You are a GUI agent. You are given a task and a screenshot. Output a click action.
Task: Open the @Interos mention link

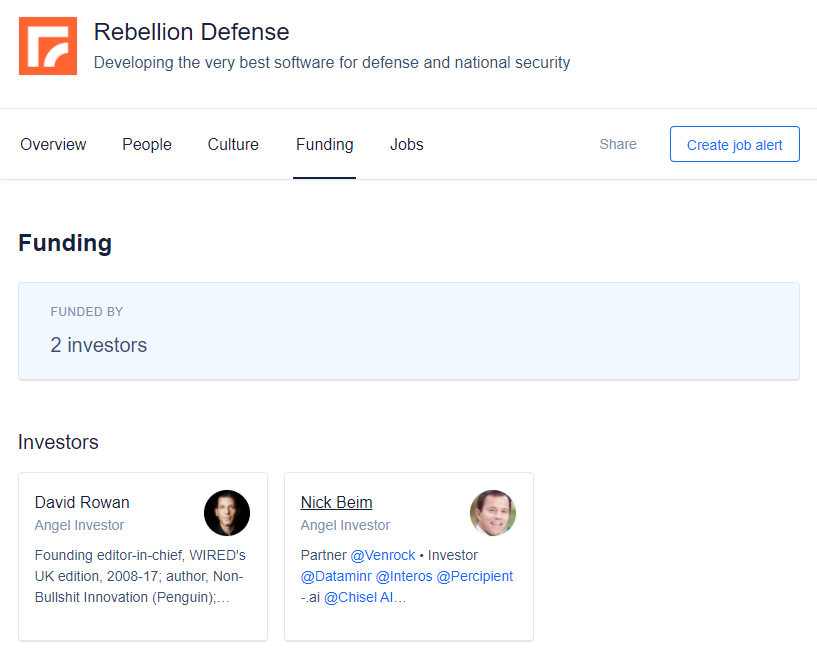click(404, 576)
